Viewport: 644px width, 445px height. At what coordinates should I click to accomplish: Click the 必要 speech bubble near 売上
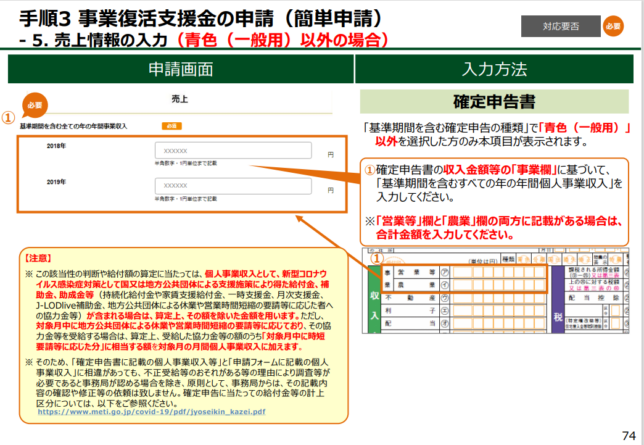[34, 105]
